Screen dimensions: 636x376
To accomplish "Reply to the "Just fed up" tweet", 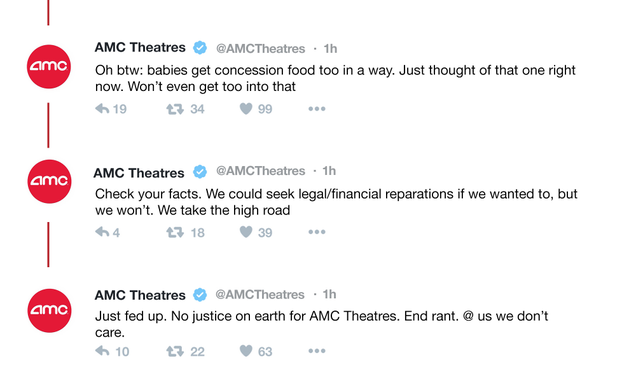I will pyautogui.click(x=102, y=351).
